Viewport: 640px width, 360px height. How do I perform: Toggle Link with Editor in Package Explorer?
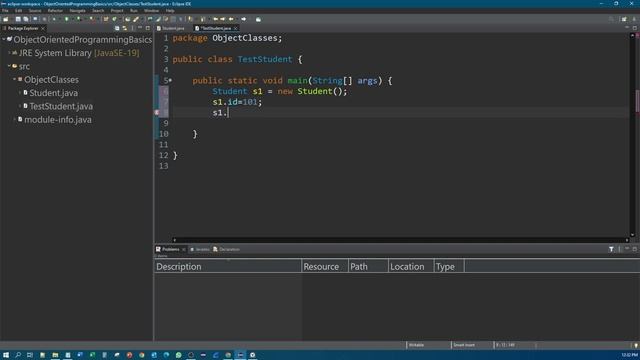(x=124, y=28)
